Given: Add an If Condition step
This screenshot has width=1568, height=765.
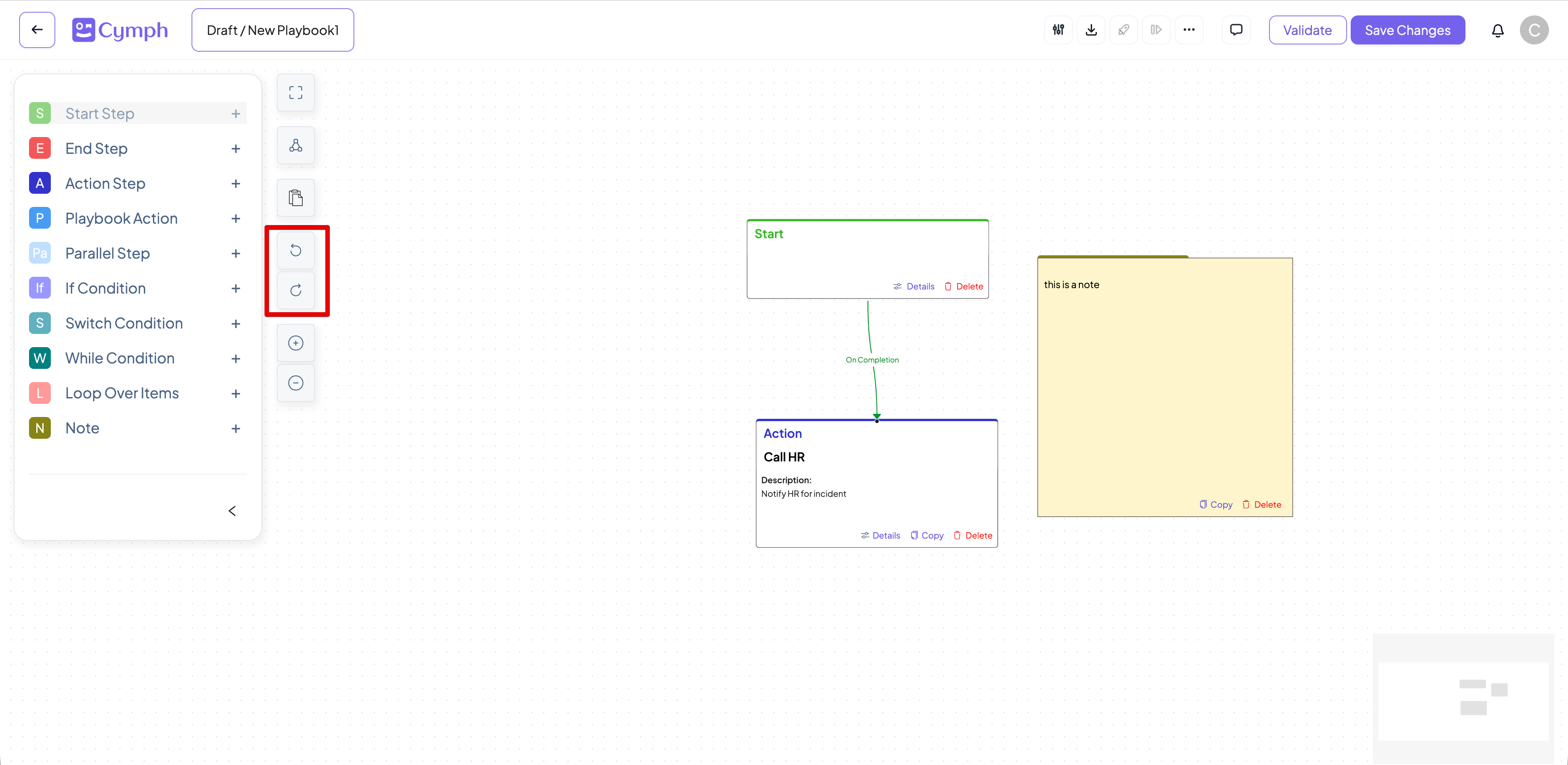Looking at the screenshot, I should tap(235, 289).
